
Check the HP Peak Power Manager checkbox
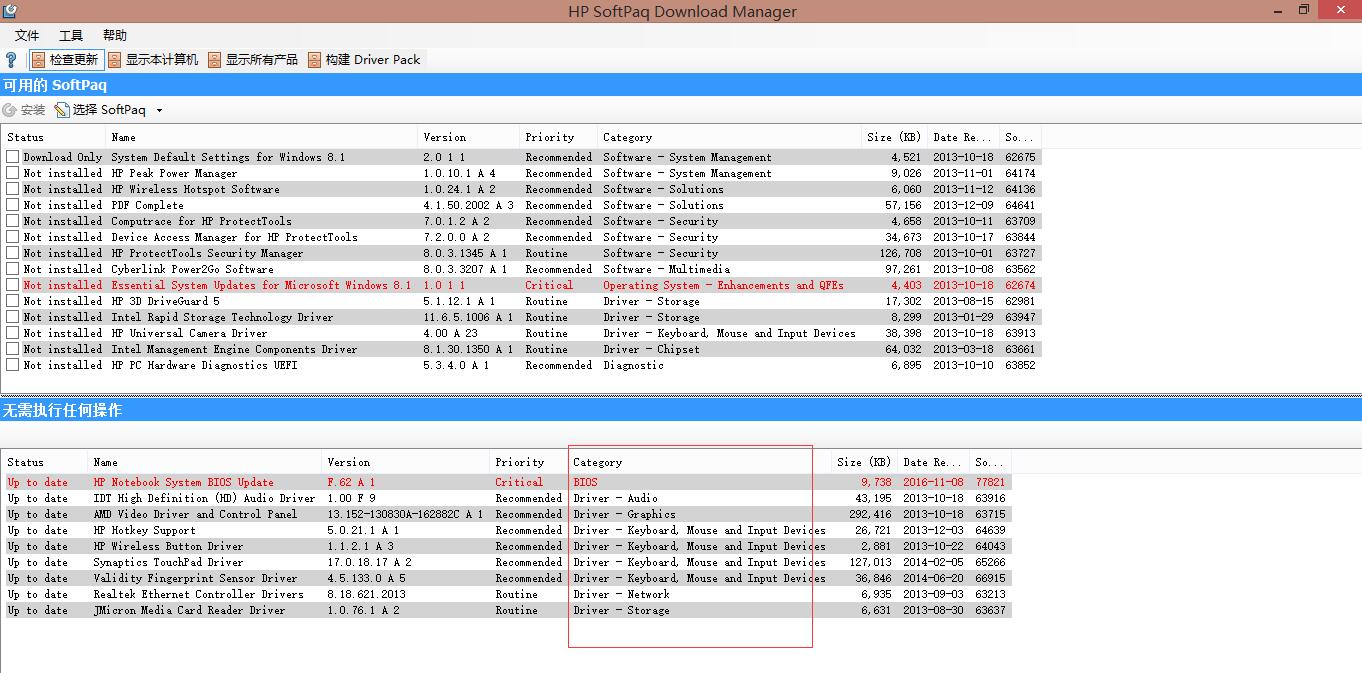(x=13, y=173)
